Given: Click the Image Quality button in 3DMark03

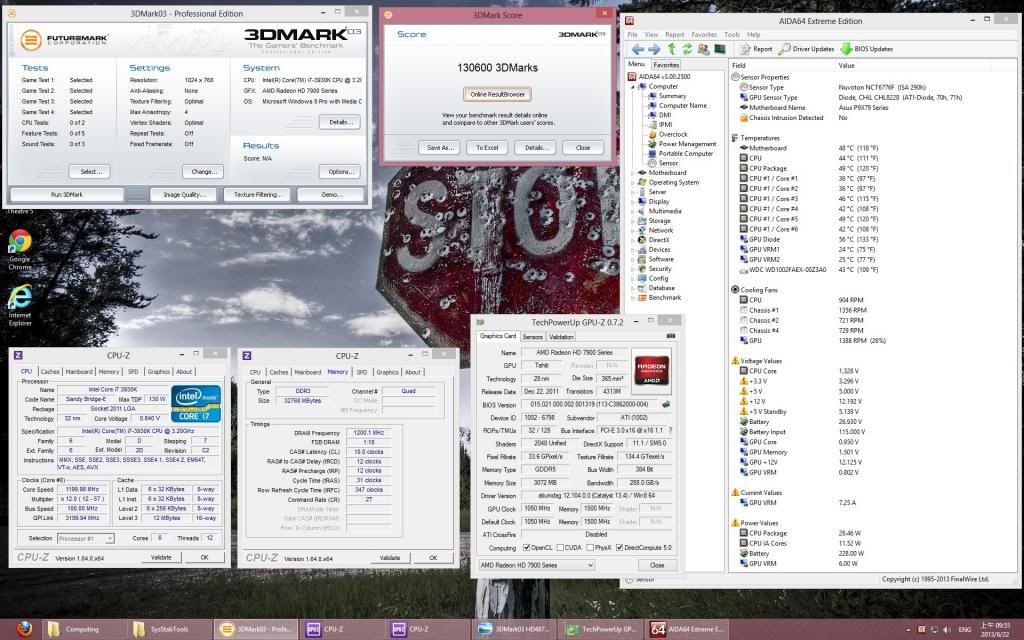Looking at the screenshot, I should tap(184, 195).
